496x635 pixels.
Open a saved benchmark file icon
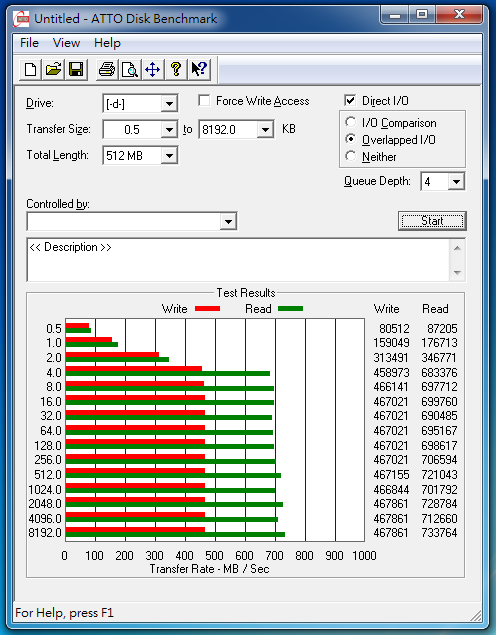click(x=53, y=69)
